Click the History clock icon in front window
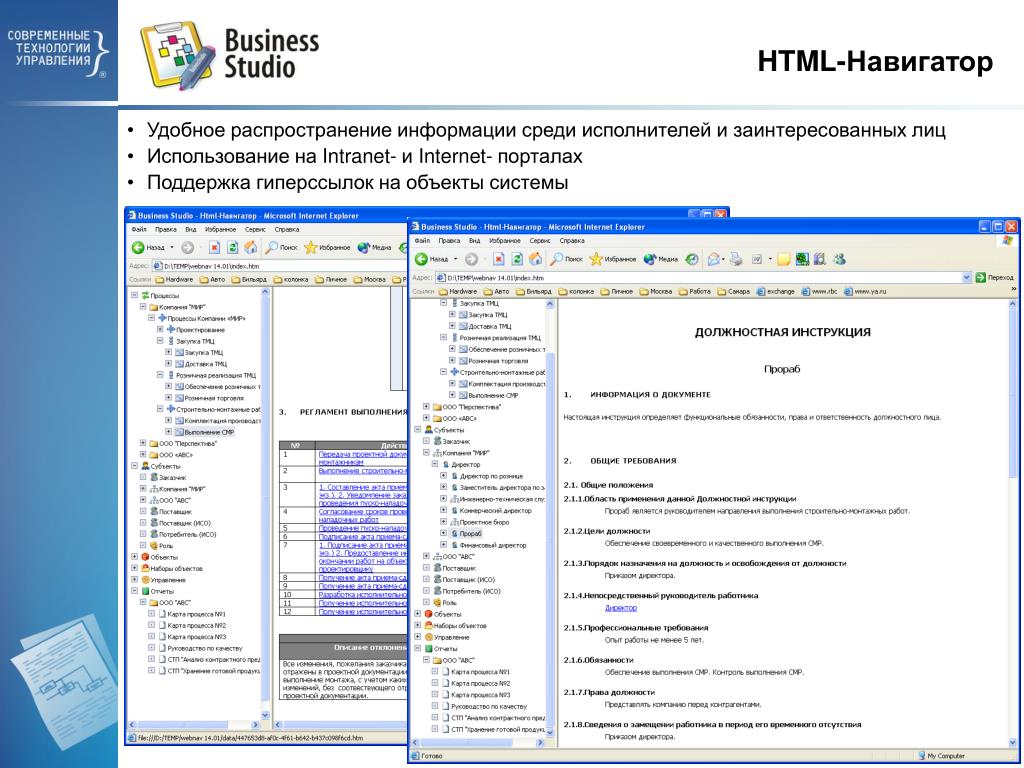The image size is (1024, 768). [x=692, y=259]
